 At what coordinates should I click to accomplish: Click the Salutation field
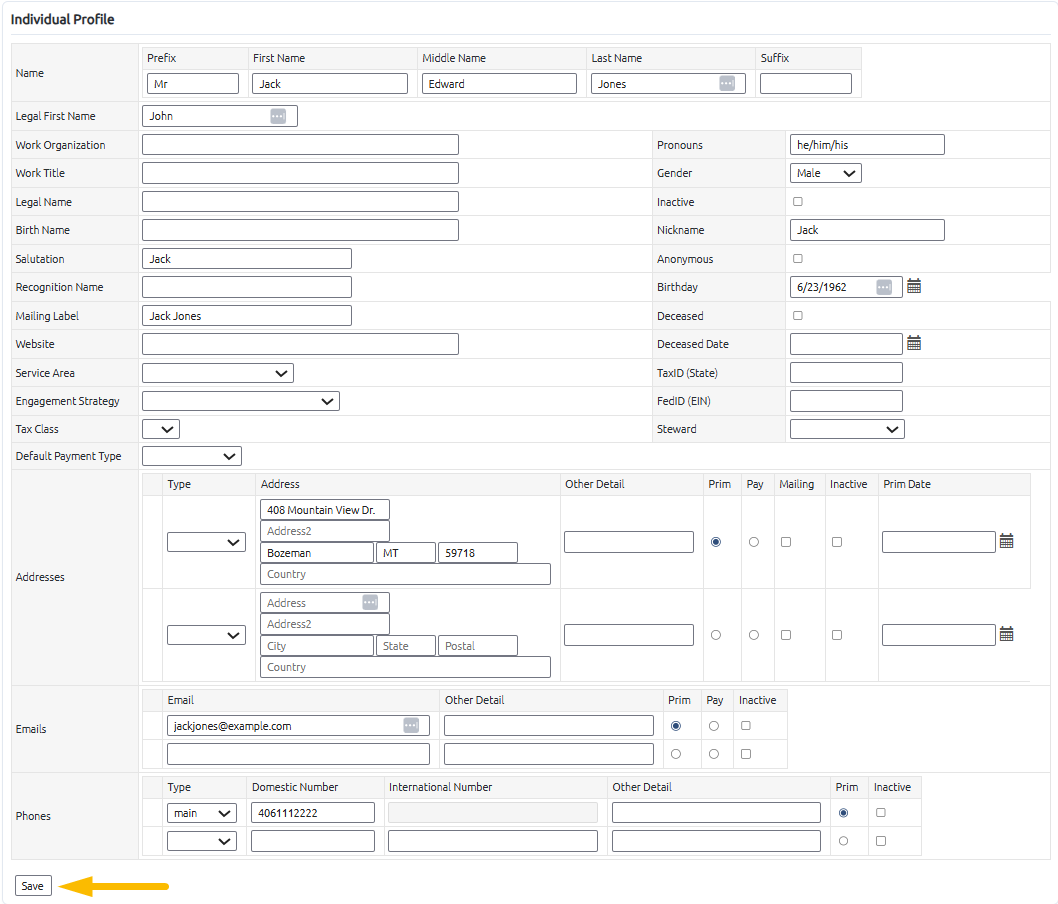(x=247, y=258)
